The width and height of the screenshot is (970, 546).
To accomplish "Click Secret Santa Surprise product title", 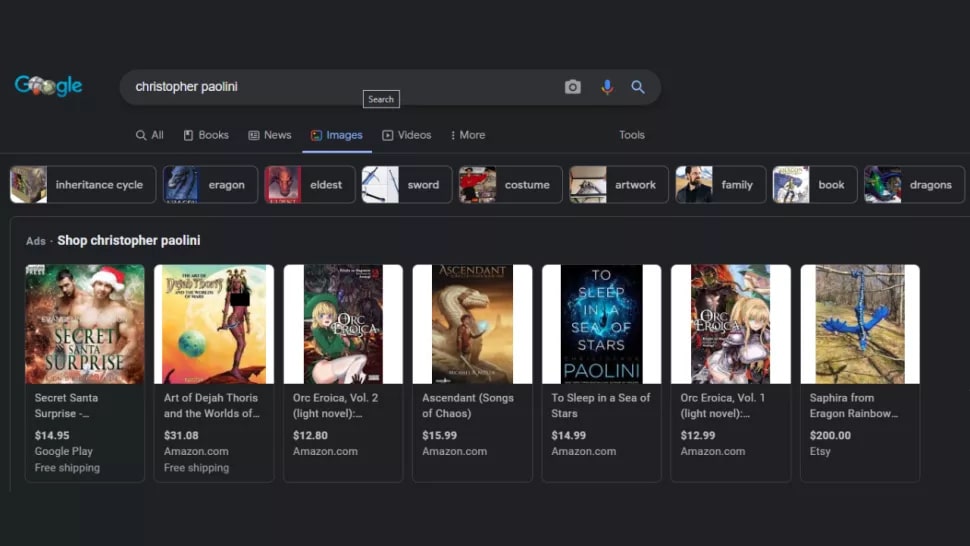I will tap(66, 406).
